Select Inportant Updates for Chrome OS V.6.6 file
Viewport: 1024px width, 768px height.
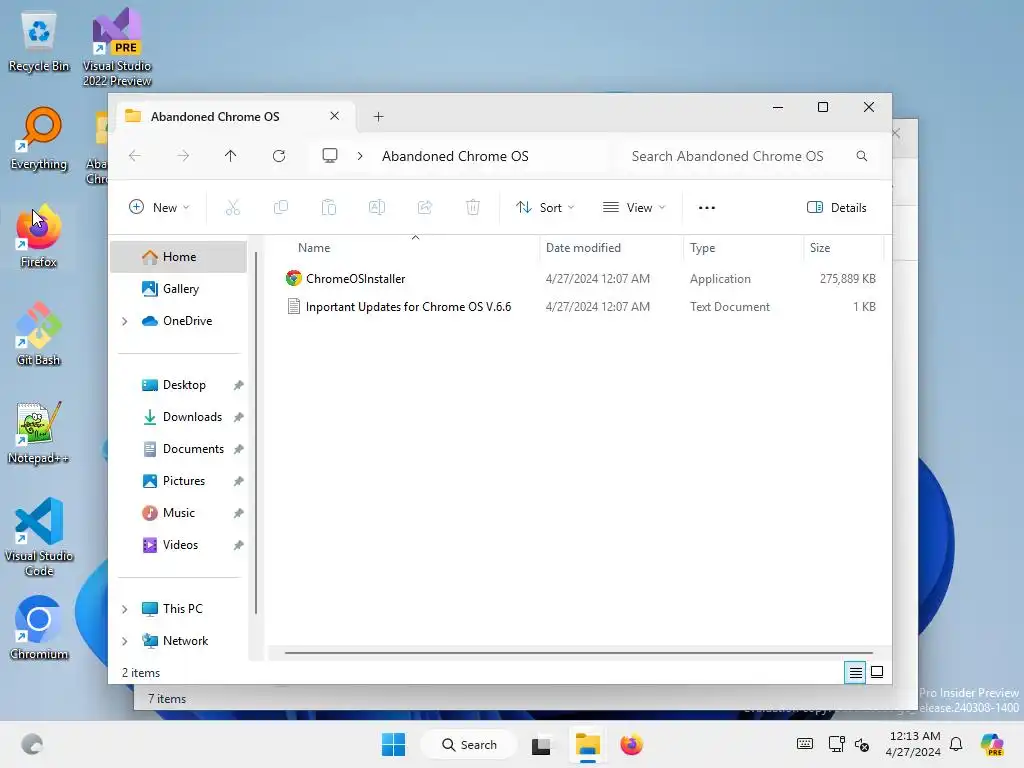tap(580, 307)
